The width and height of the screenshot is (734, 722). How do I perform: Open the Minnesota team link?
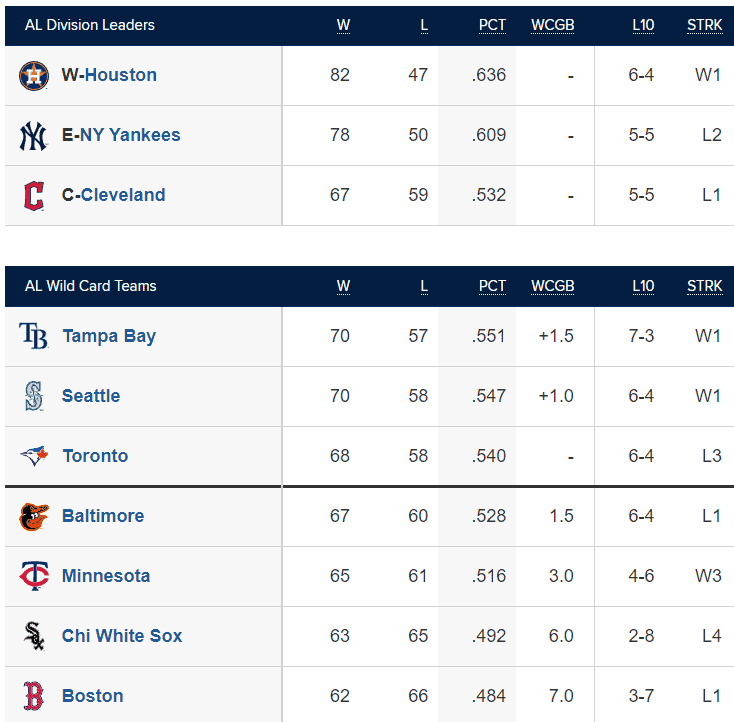[x=106, y=575]
